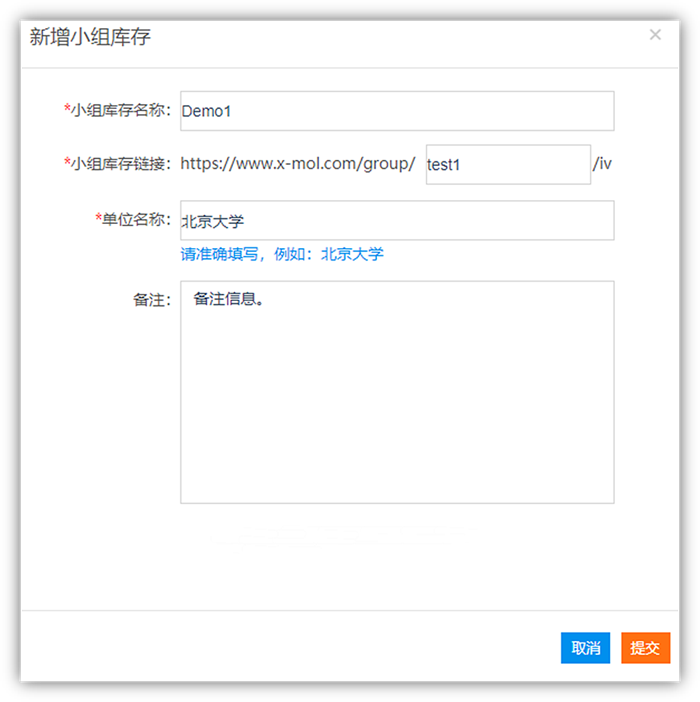Image resolution: width=700 pixels, height=702 pixels.
Task: Click the 小组库存名称 field containing Demo1
Action: 397,111
